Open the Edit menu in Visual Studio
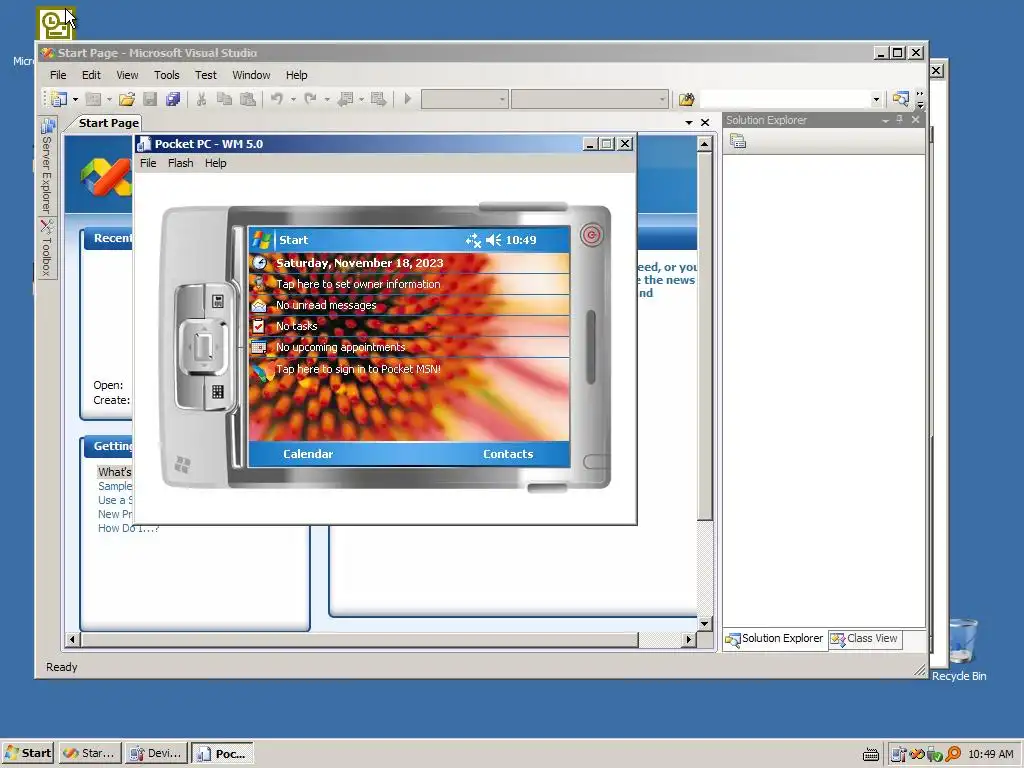1024x768 pixels. coord(91,75)
